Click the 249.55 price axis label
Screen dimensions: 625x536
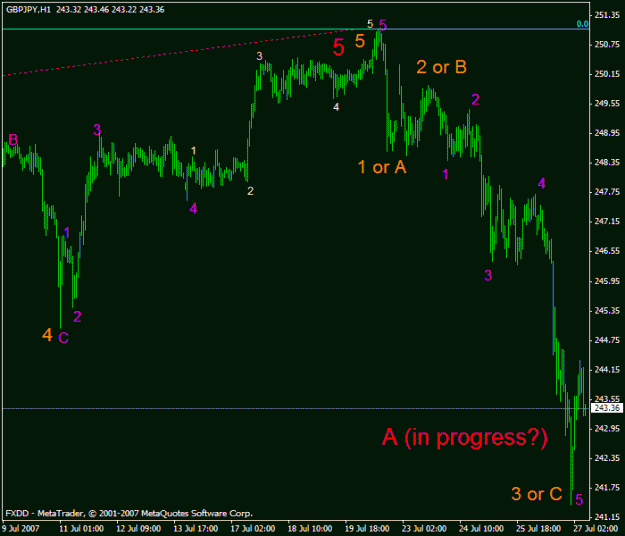[607, 104]
